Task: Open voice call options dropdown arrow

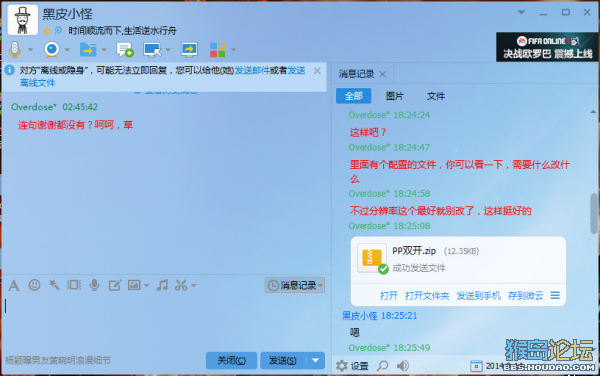Action: pos(30,50)
